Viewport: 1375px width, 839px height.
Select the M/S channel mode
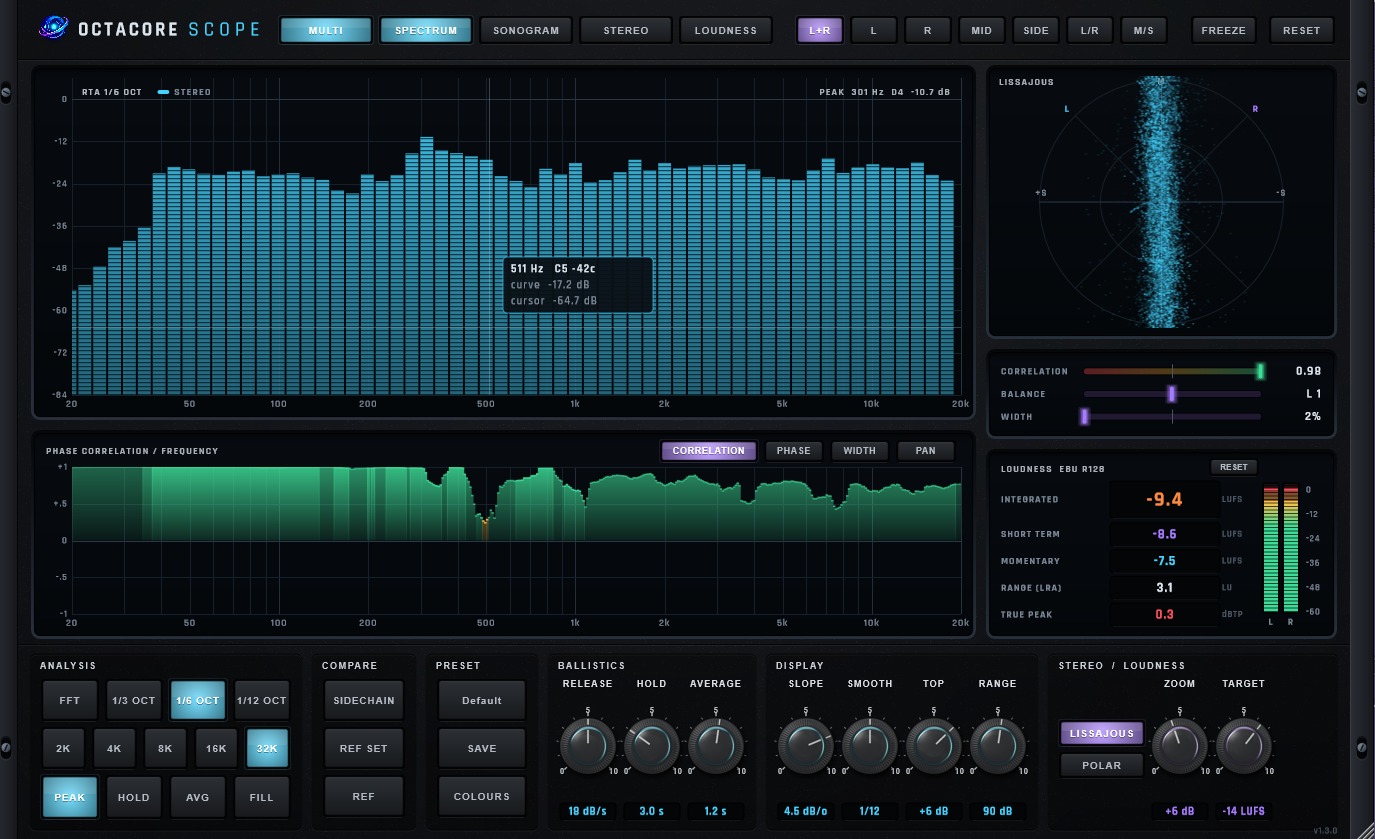pos(1144,30)
